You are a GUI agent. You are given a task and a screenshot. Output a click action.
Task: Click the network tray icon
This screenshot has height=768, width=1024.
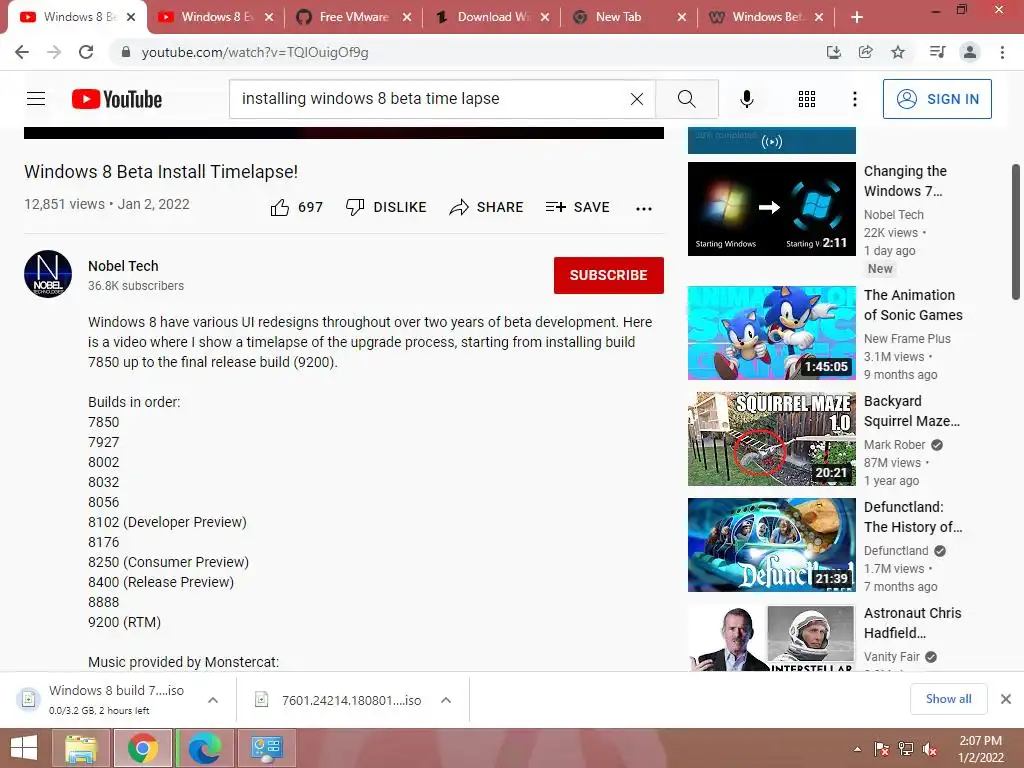[906, 749]
